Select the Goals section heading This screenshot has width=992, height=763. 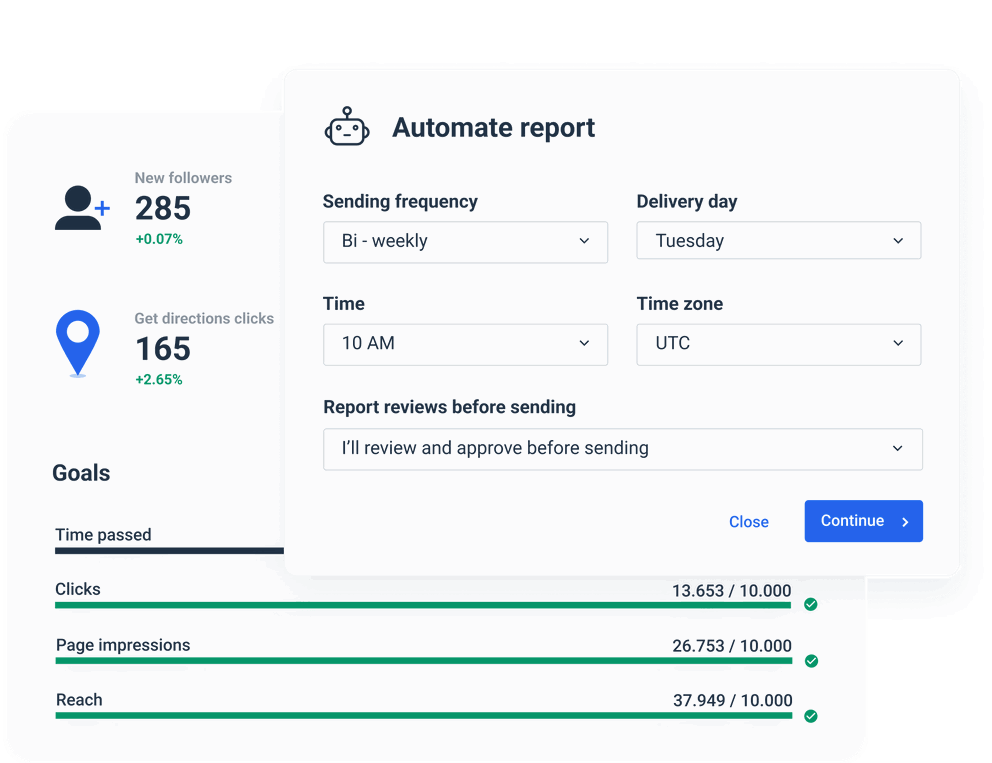click(x=81, y=473)
